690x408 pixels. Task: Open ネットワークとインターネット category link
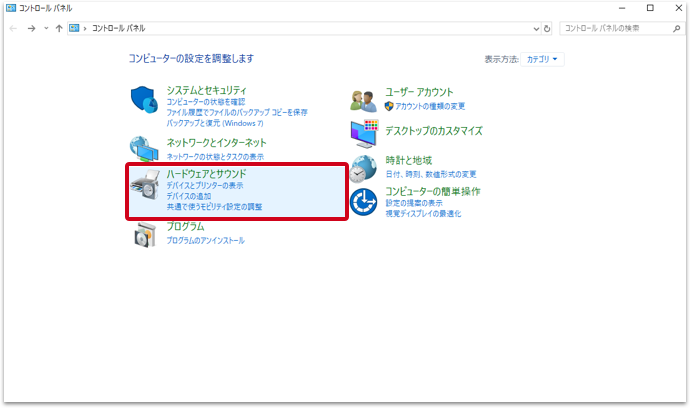pyautogui.click(x=216, y=143)
